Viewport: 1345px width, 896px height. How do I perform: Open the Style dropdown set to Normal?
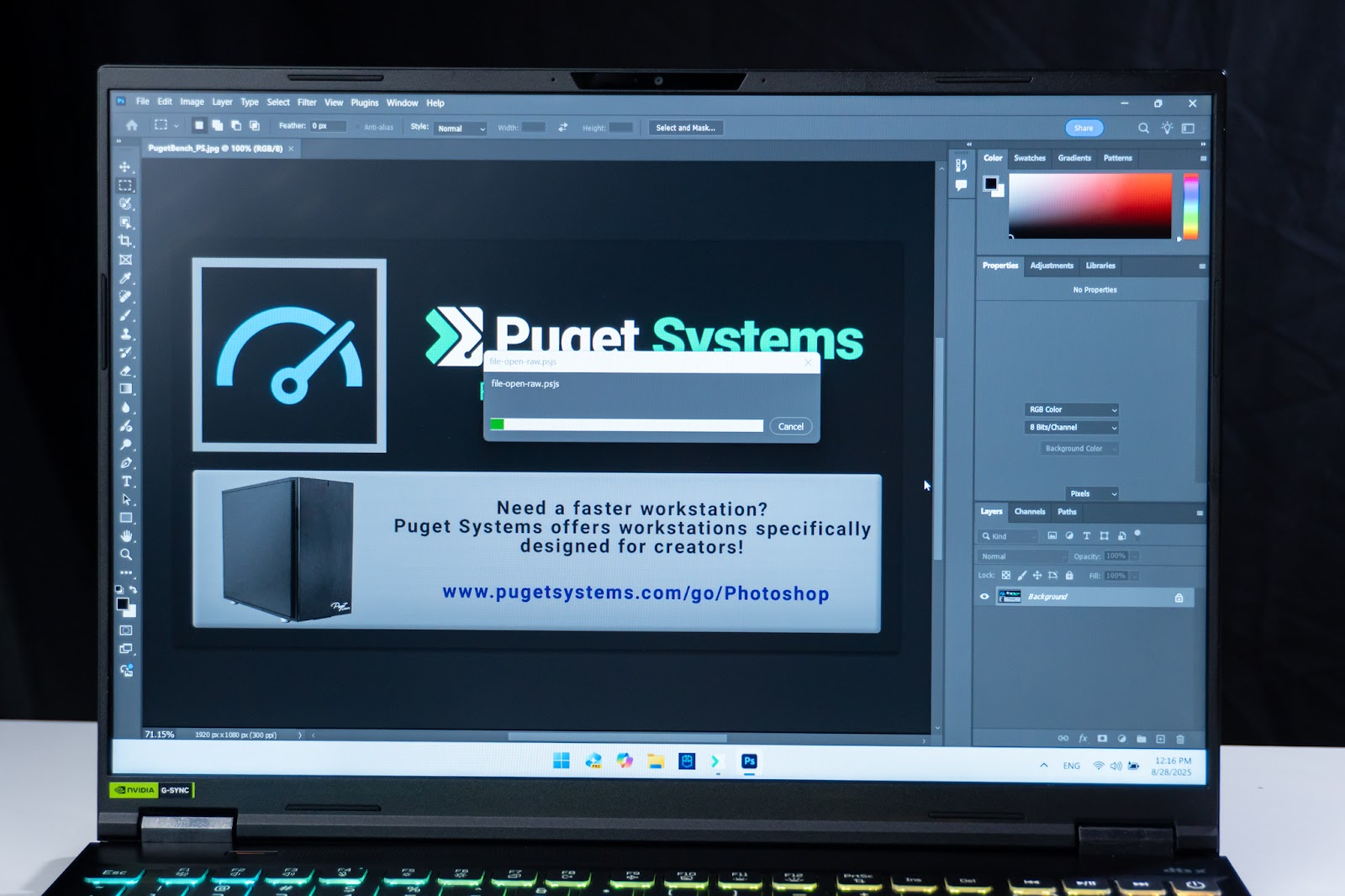coord(461,129)
